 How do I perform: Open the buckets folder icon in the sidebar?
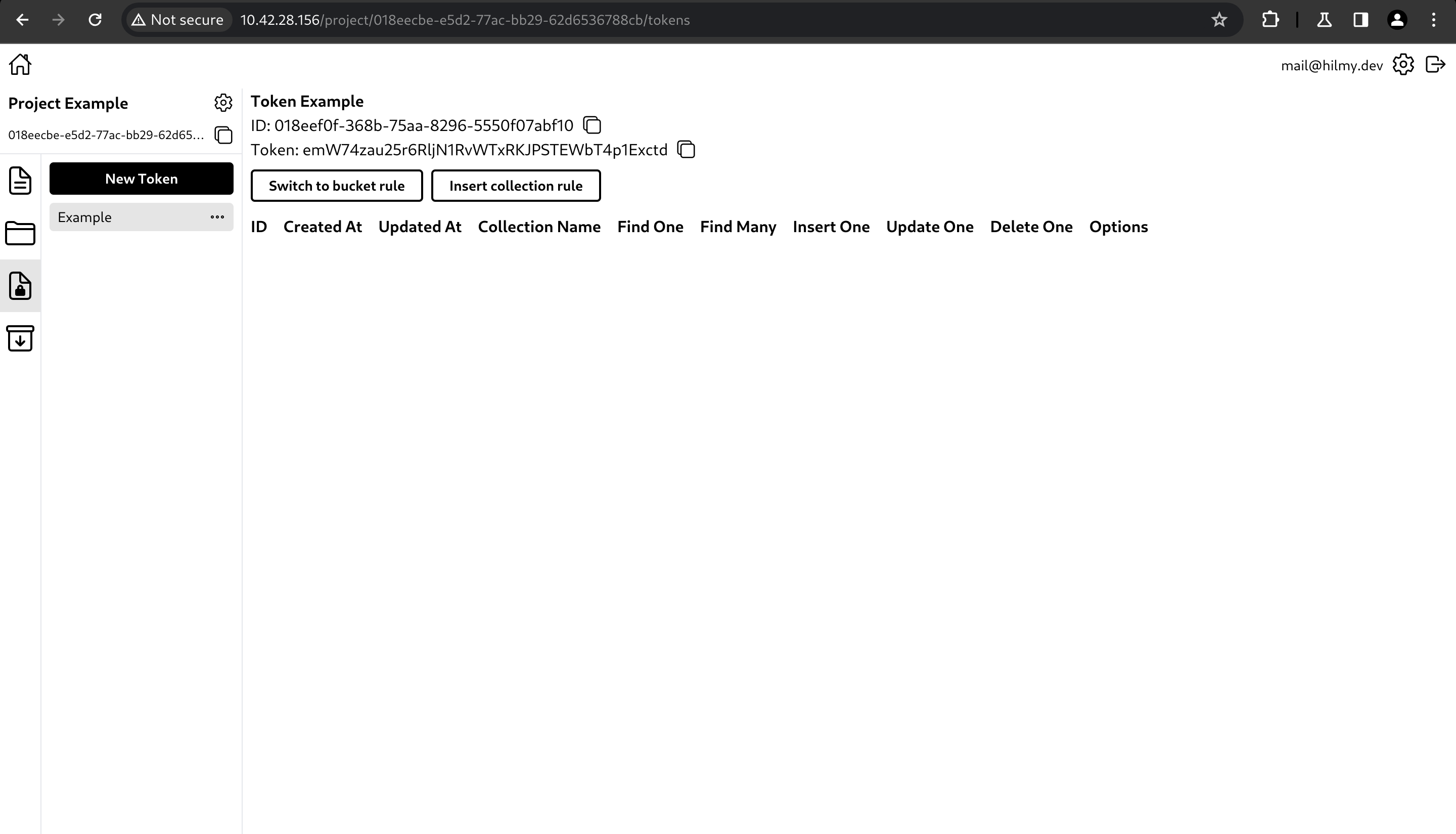click(20, 233)
